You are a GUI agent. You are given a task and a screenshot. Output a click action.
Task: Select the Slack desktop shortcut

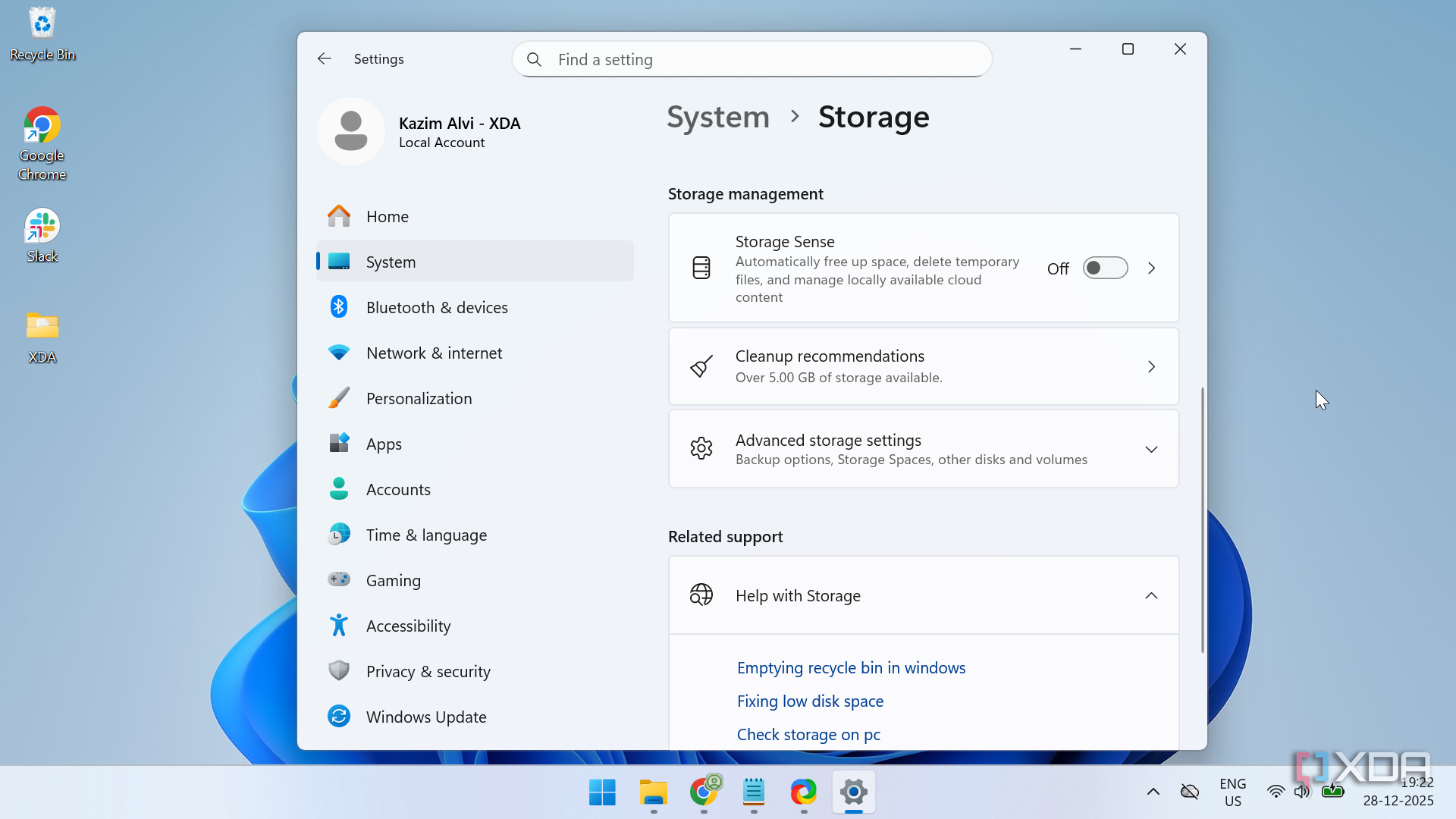click(x=42, y=236)
